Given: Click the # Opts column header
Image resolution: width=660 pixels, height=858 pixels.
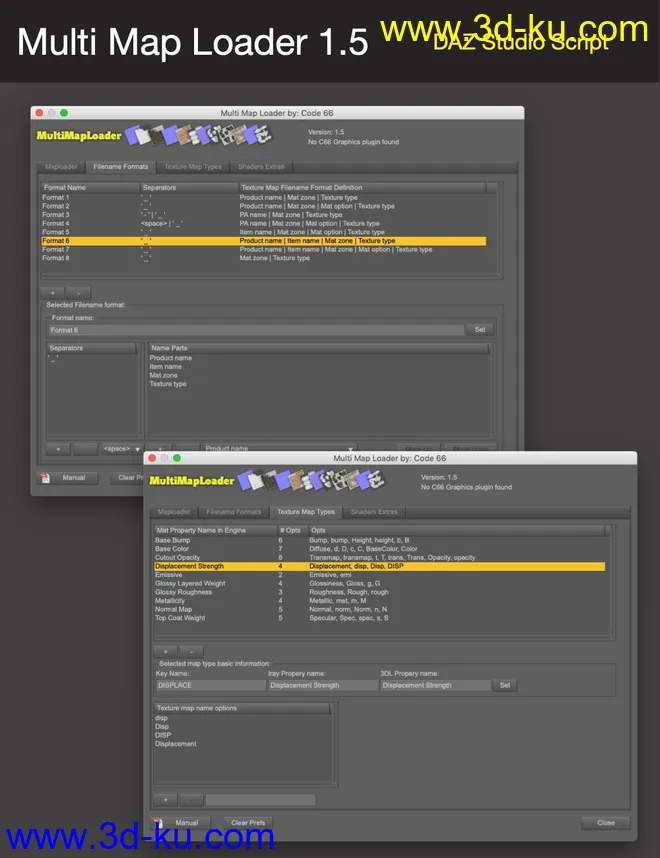Looking at the screenshot, I should (x=289, y=529).
